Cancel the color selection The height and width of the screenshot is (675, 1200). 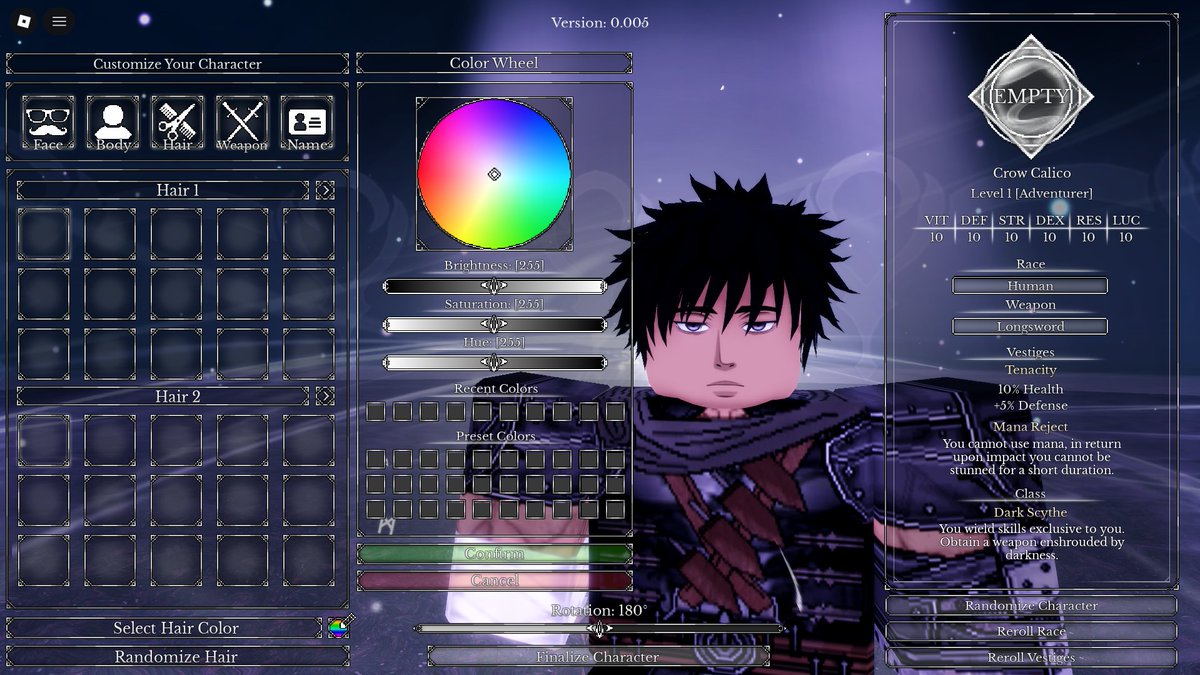pyautogui.click(x=494, y=580)
